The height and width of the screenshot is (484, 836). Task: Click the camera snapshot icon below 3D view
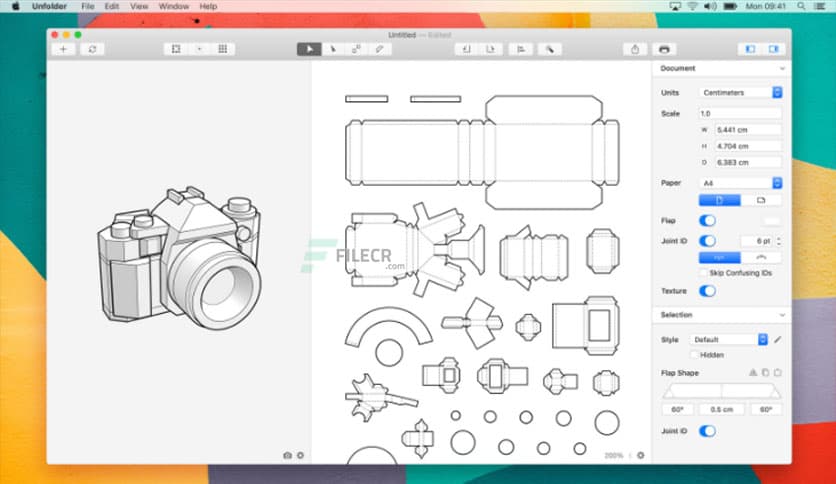287,455
